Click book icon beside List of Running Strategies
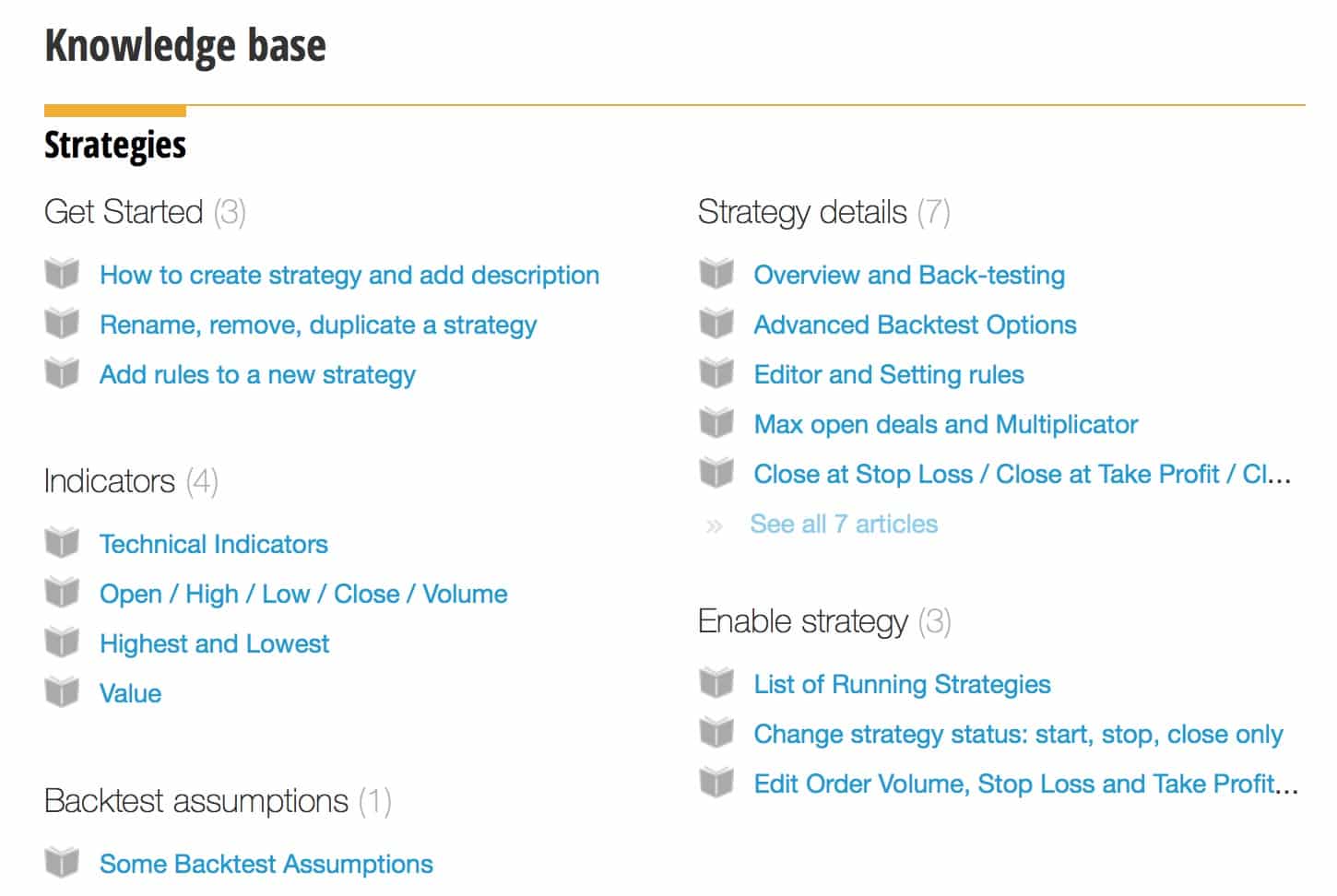This screenshot has width=1337, height=896. pyautogui.click(x=716, y=683)
